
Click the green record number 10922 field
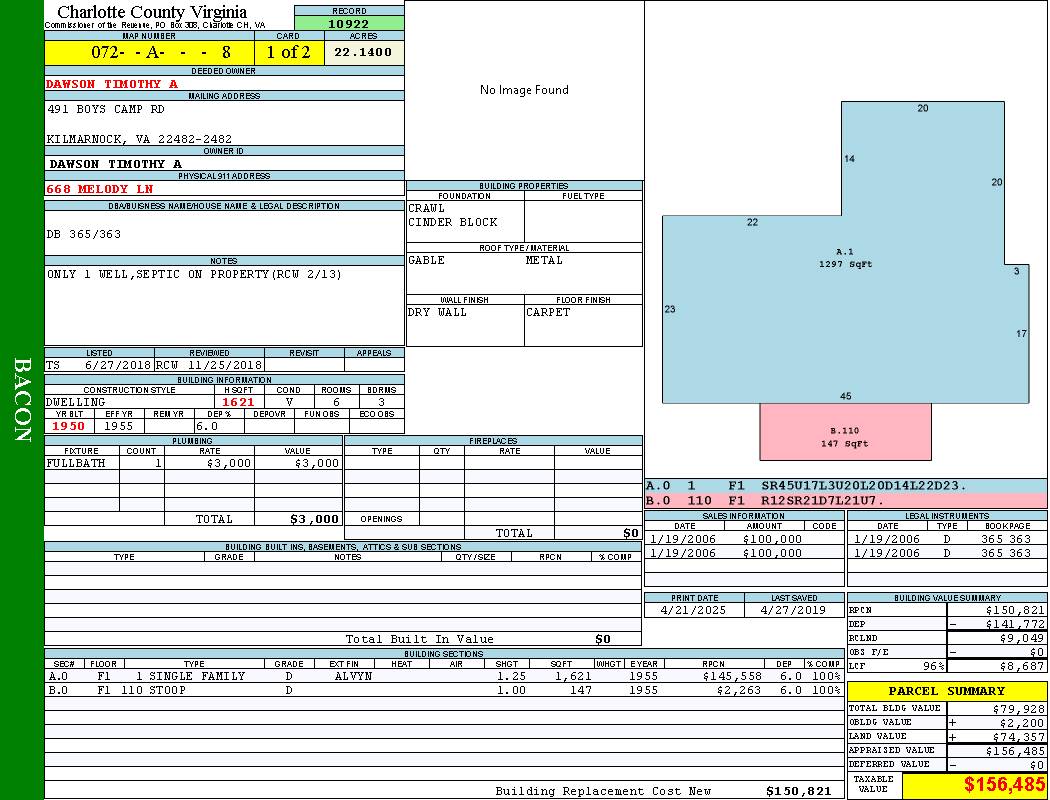[x=349, y=23]
